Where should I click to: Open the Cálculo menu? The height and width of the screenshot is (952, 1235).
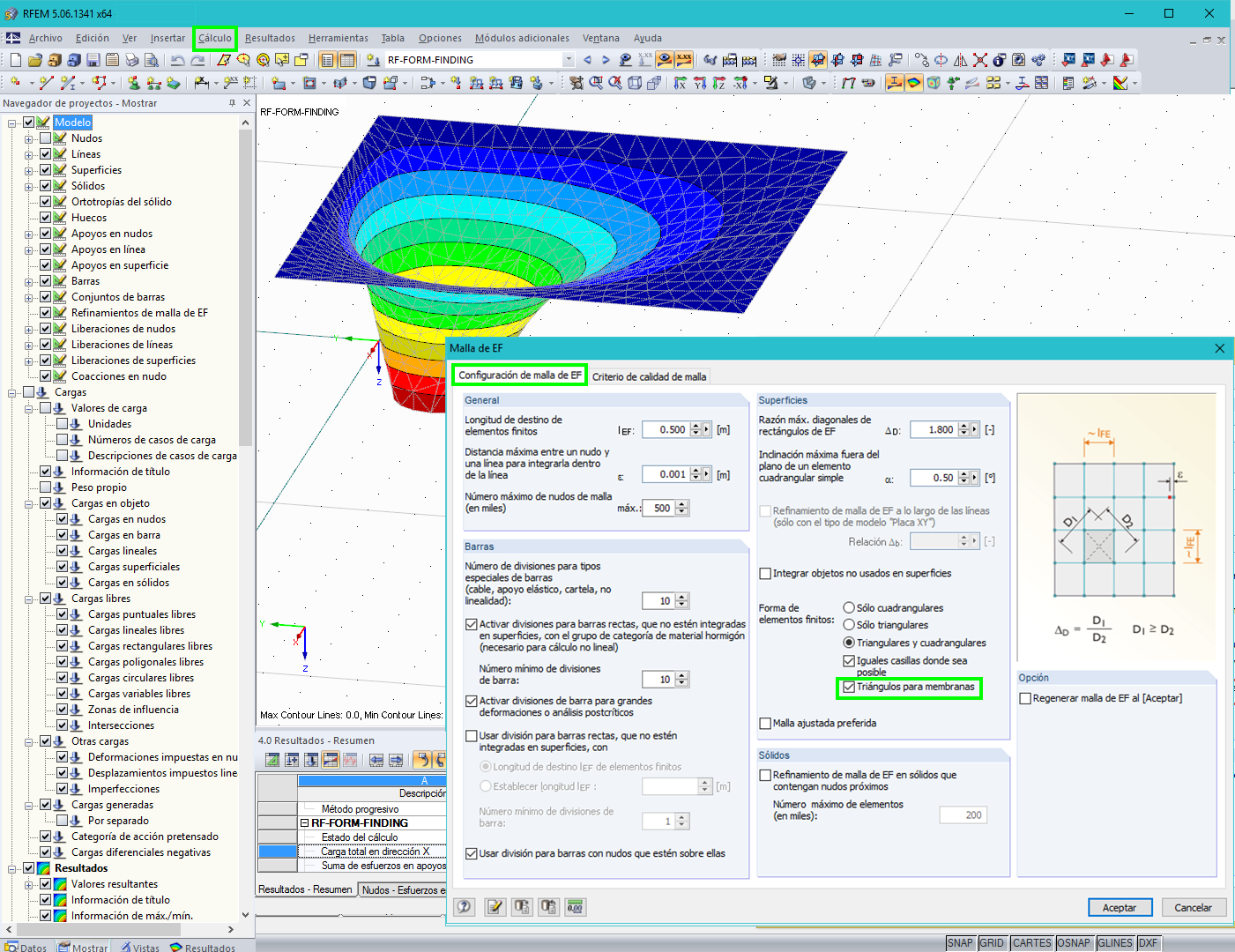coord(214,38)
